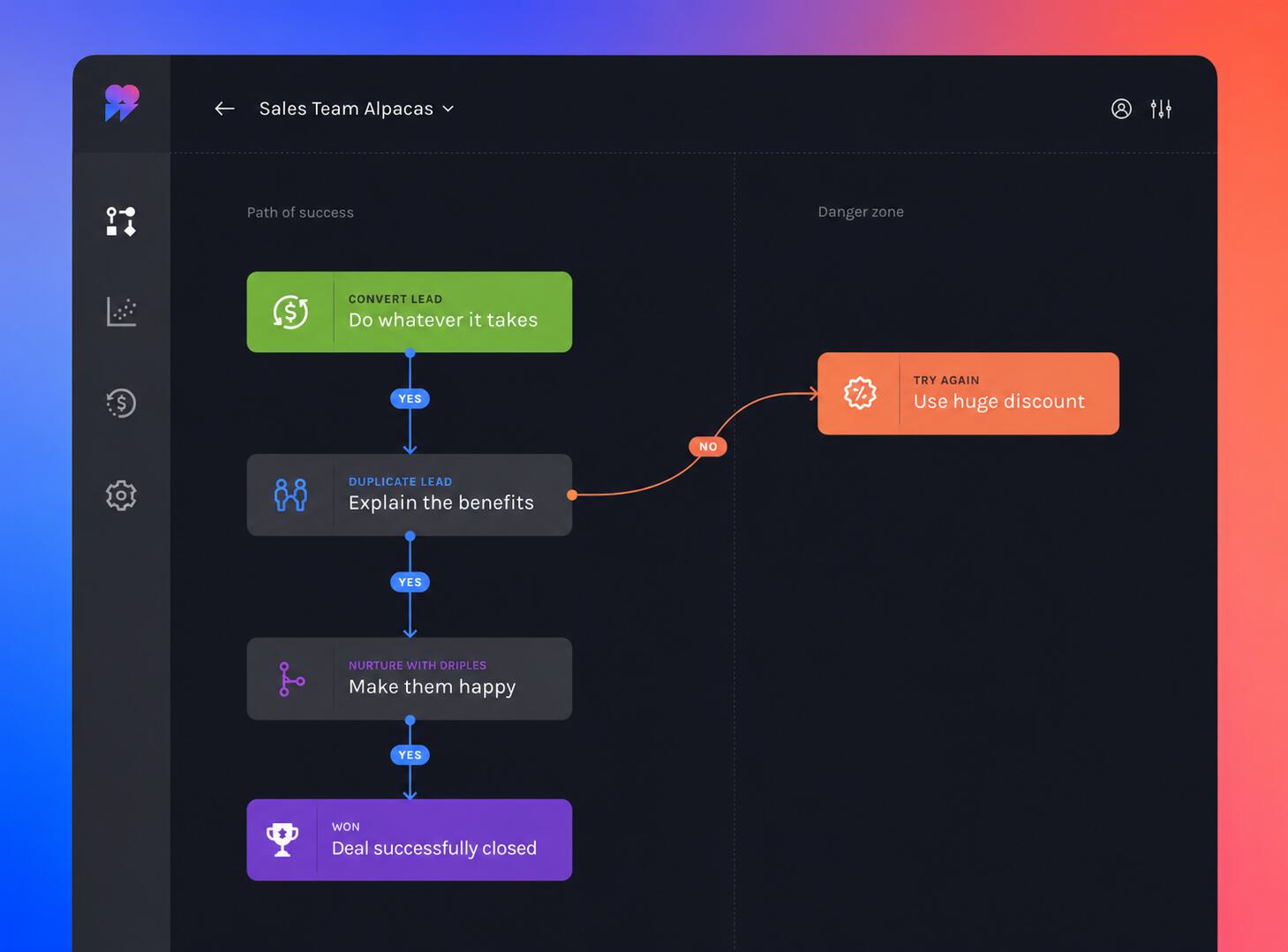The height and width of the screenshot is (952, 1288).
Task: Go back with the left arrow
Action: point(224,109)
